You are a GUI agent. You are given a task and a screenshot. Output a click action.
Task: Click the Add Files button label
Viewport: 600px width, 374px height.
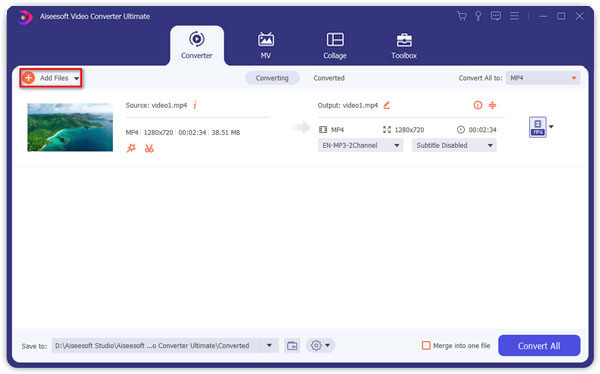point(54,78)
